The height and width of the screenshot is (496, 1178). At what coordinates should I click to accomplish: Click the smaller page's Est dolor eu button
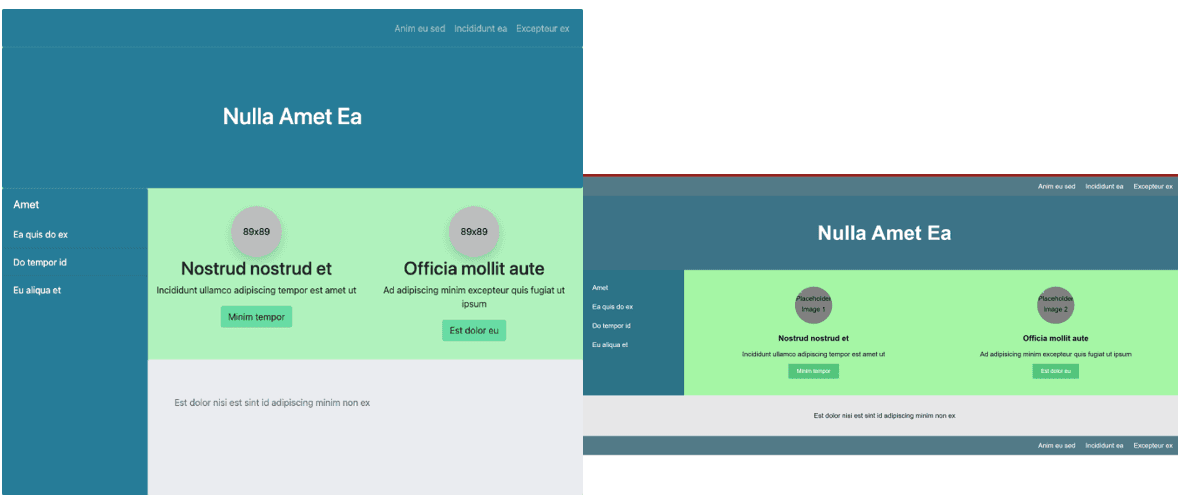click(1056, 371)
